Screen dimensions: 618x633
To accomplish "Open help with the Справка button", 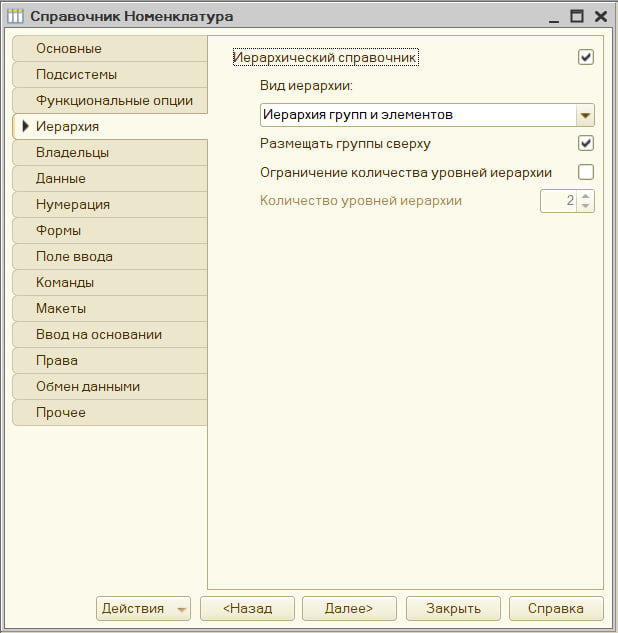I will click(556, 608).
